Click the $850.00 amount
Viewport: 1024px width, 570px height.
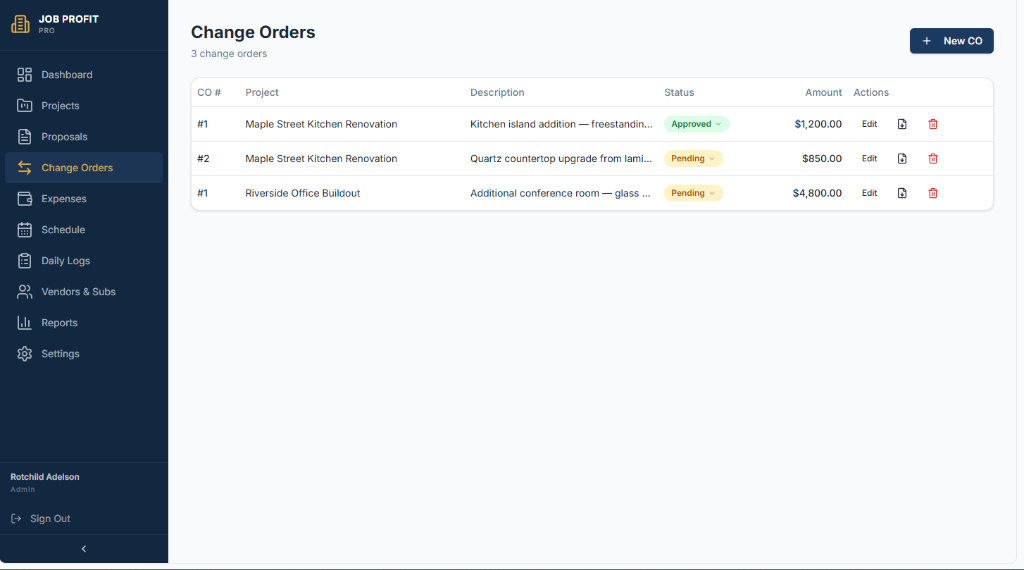[x=822, y=159]
